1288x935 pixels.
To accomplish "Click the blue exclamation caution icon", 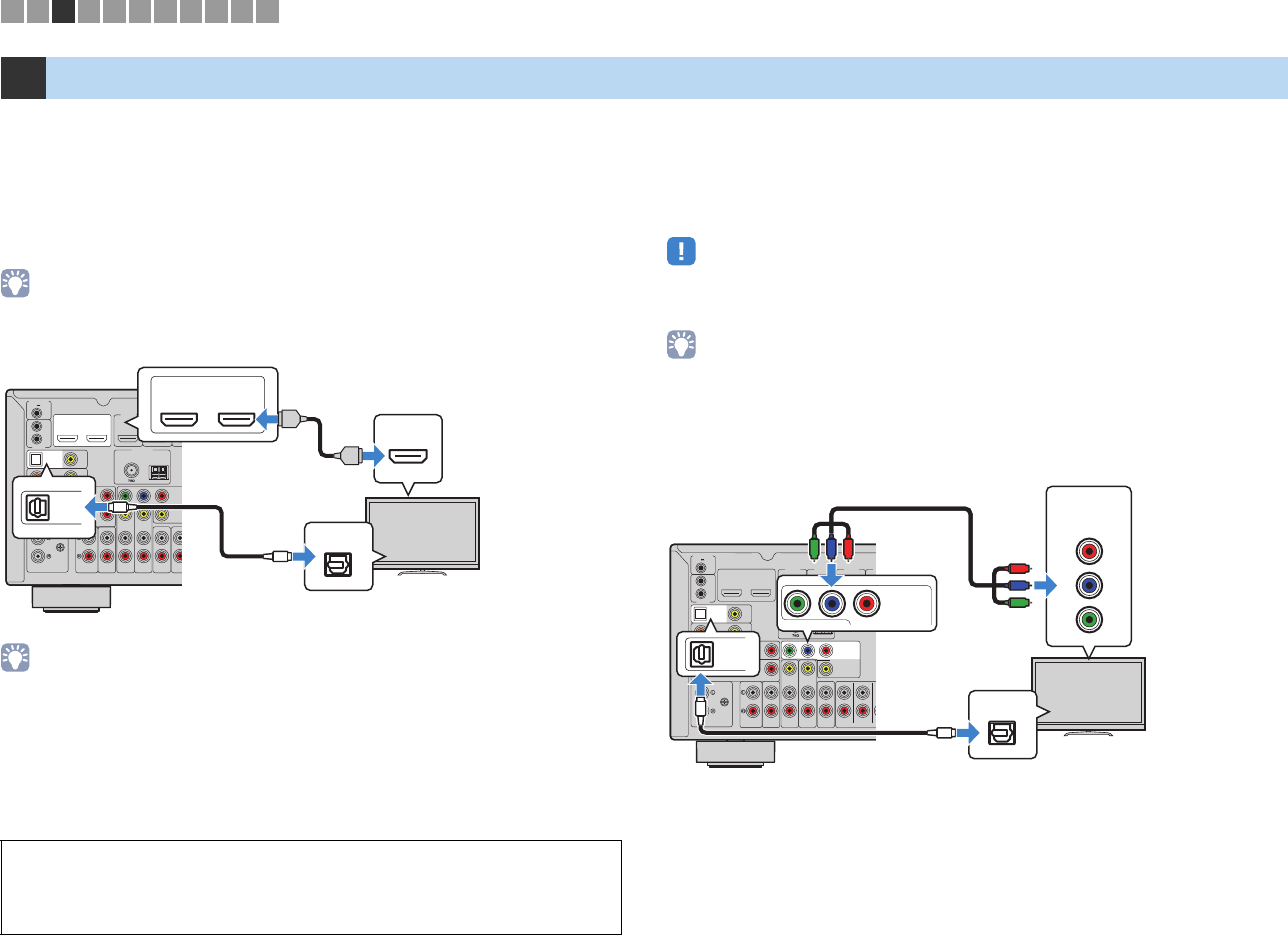I will (x=680, y=251).
